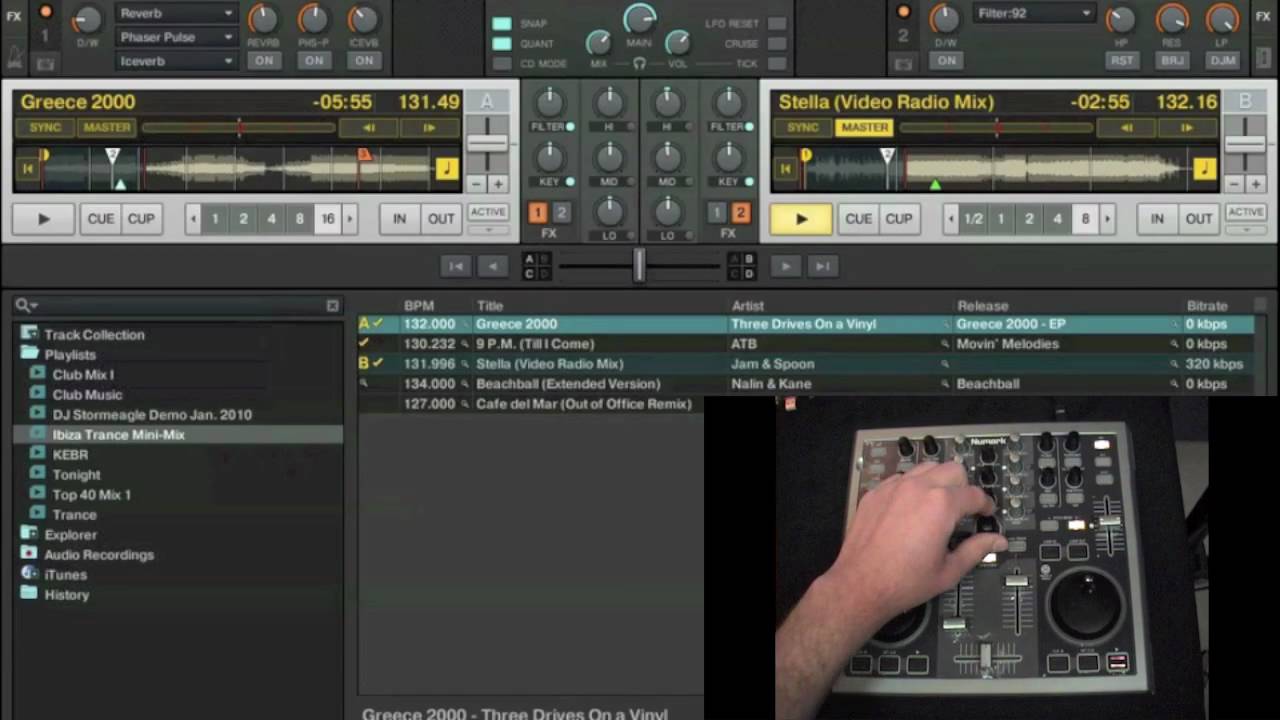Show smaller loop sizes on deck A

[193, 219]
